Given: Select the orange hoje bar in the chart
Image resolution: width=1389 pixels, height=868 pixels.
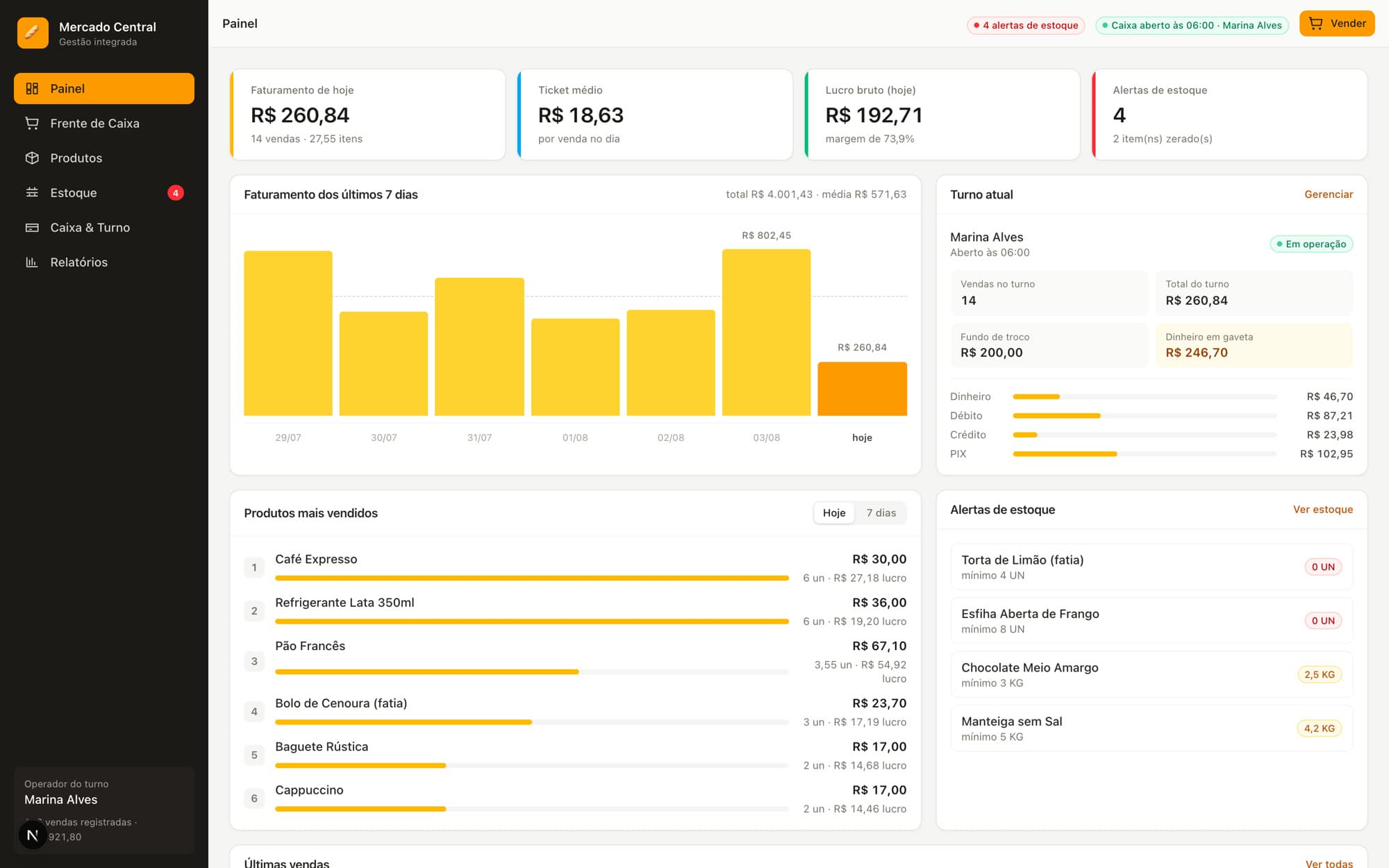Looking at the screenshot, I should (862, 389).
